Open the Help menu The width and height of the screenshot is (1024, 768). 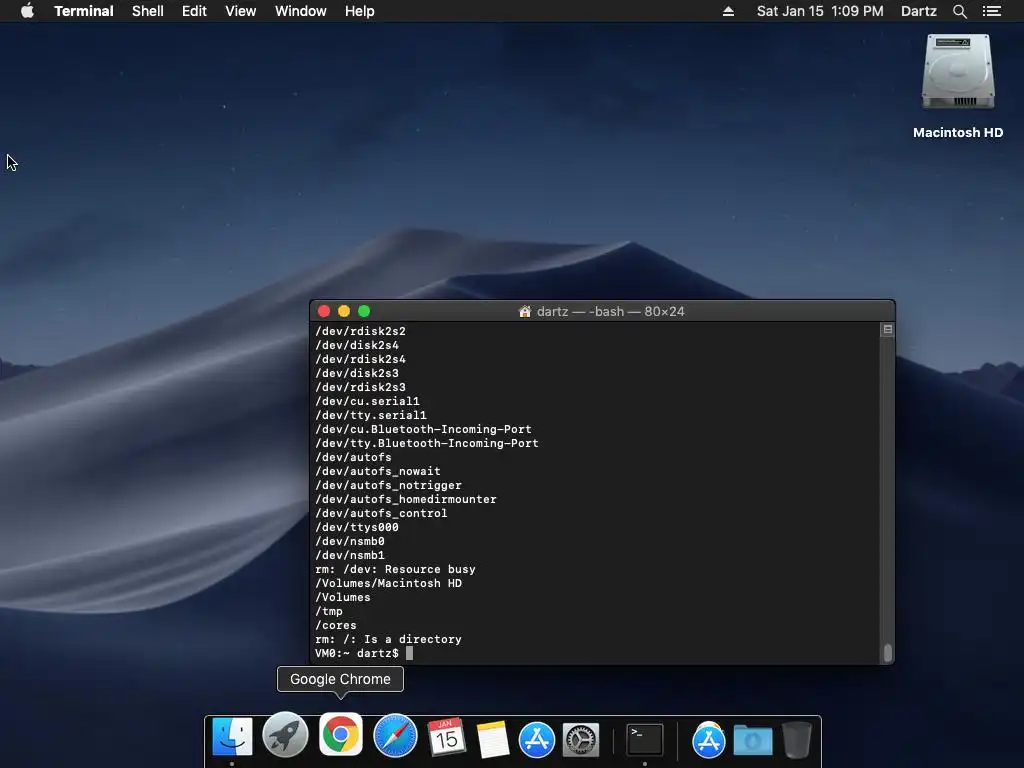(360, 11)
